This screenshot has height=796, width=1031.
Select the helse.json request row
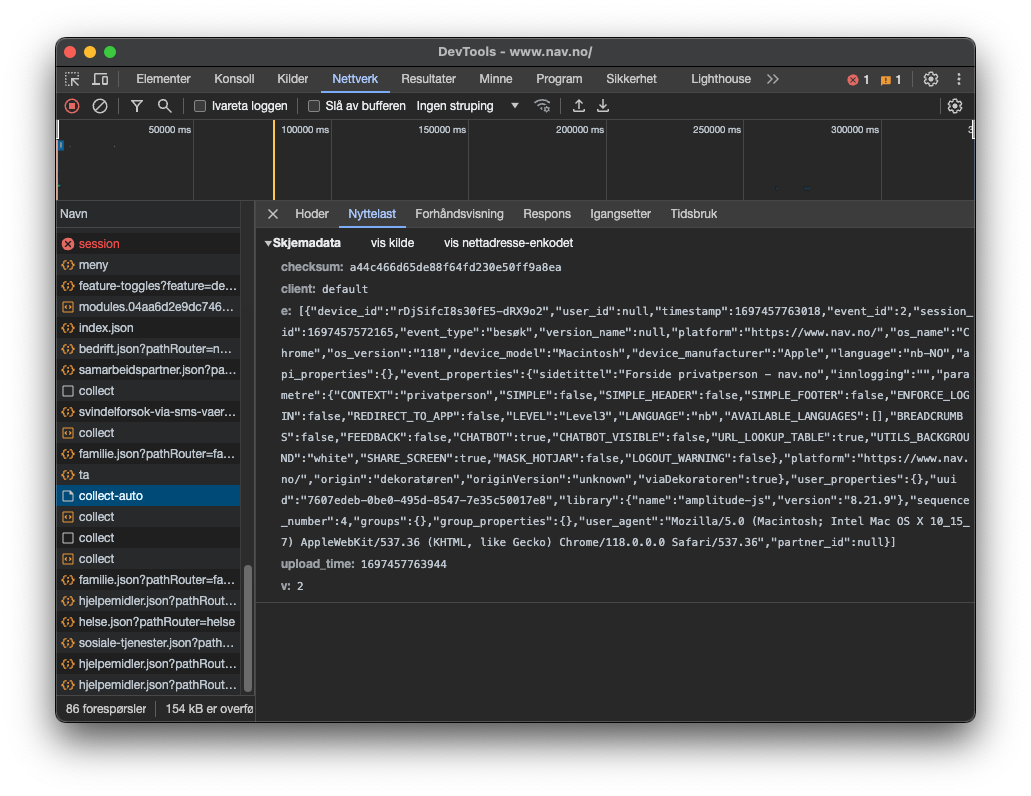point(149,622)
